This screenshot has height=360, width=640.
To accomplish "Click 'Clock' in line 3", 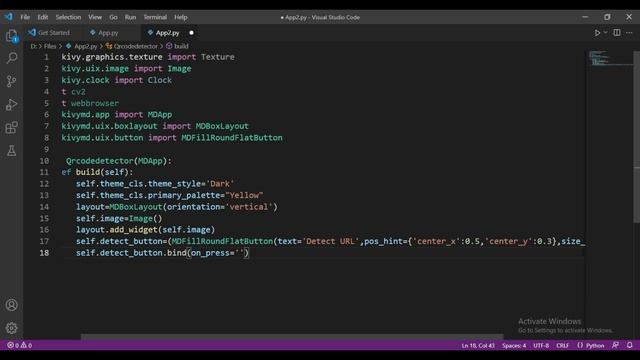I will click(160, 80).
